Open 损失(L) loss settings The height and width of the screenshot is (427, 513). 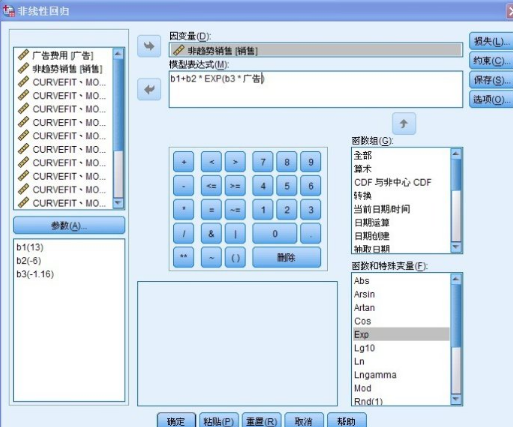coord(491,42)
